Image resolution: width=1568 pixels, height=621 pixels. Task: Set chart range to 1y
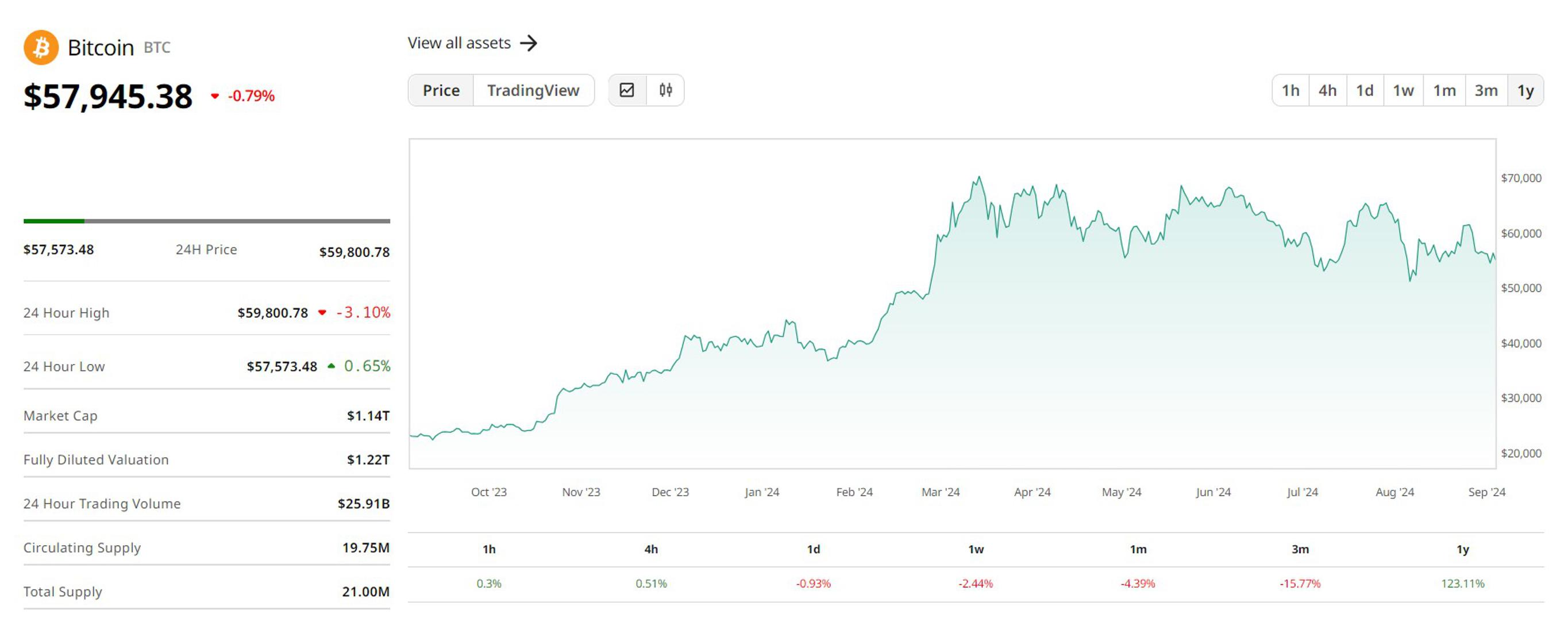tap(1525, 90)
